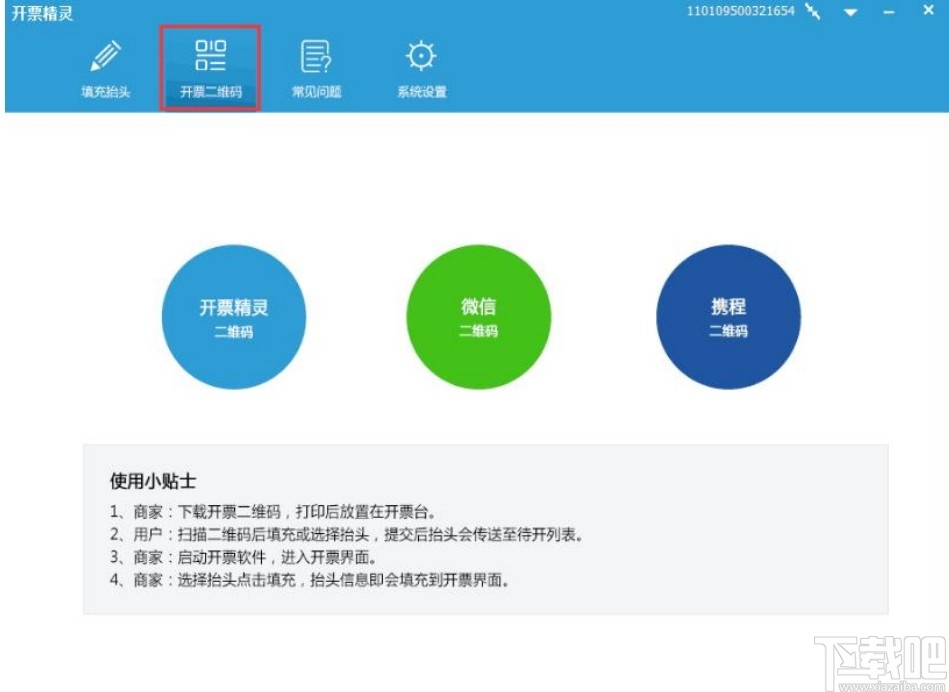Click the 使用小贴士 heading
Screen dimensions: 949x692
point(153,481)
